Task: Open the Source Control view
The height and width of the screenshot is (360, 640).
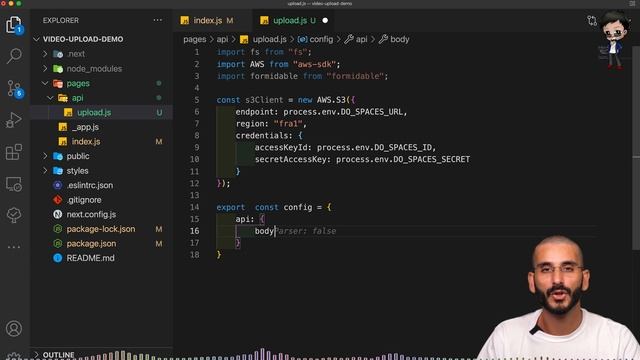Action: click(x=15, y=88)
